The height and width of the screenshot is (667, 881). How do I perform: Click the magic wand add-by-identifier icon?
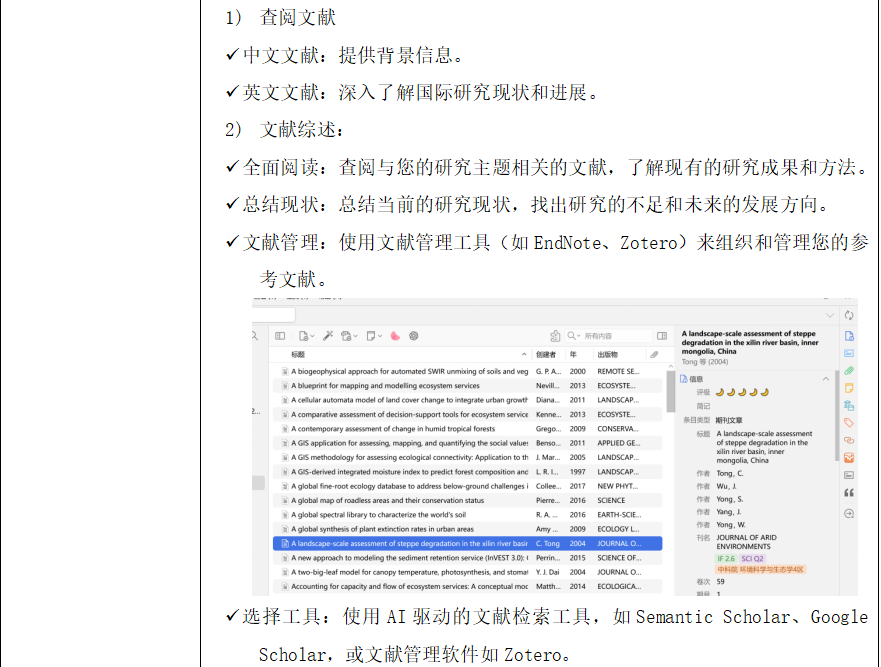[x=328, y=335]
